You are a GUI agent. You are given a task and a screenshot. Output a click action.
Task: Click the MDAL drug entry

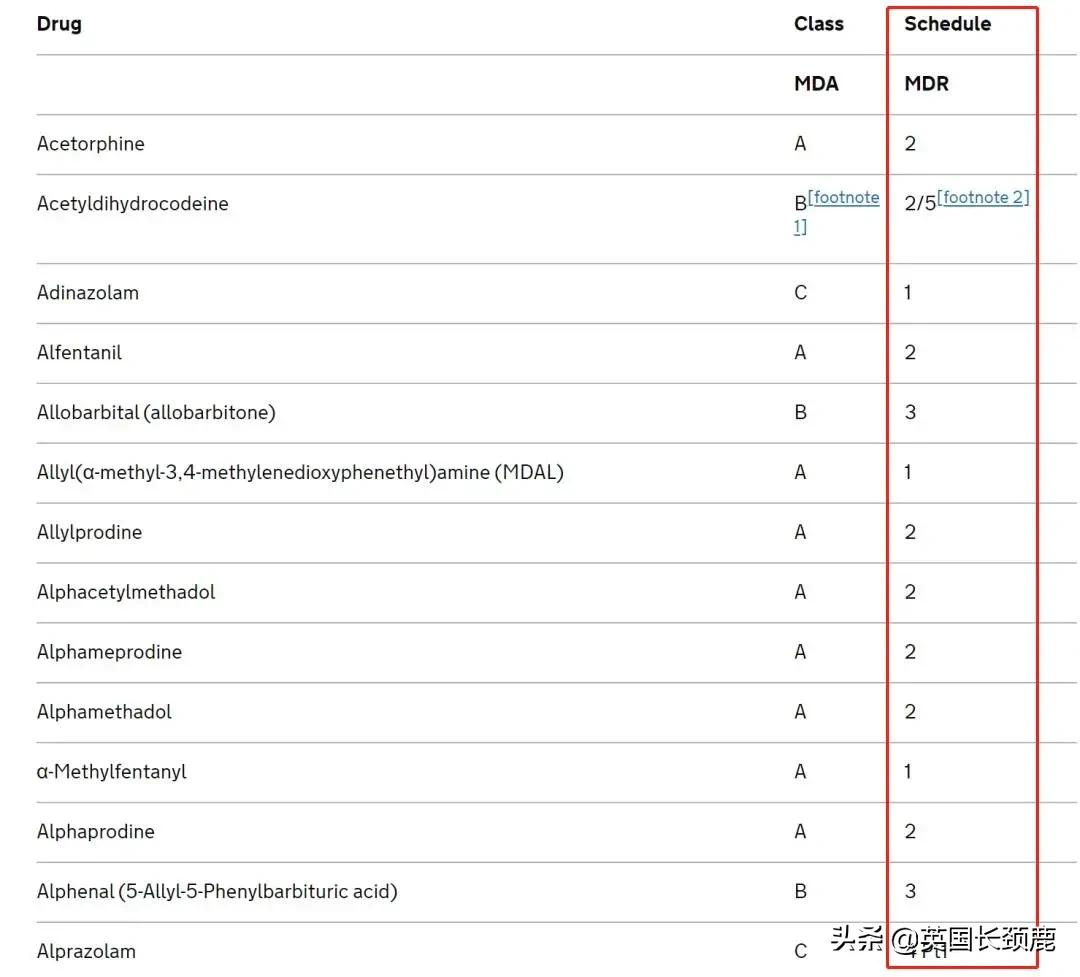(x=300, y=473)
